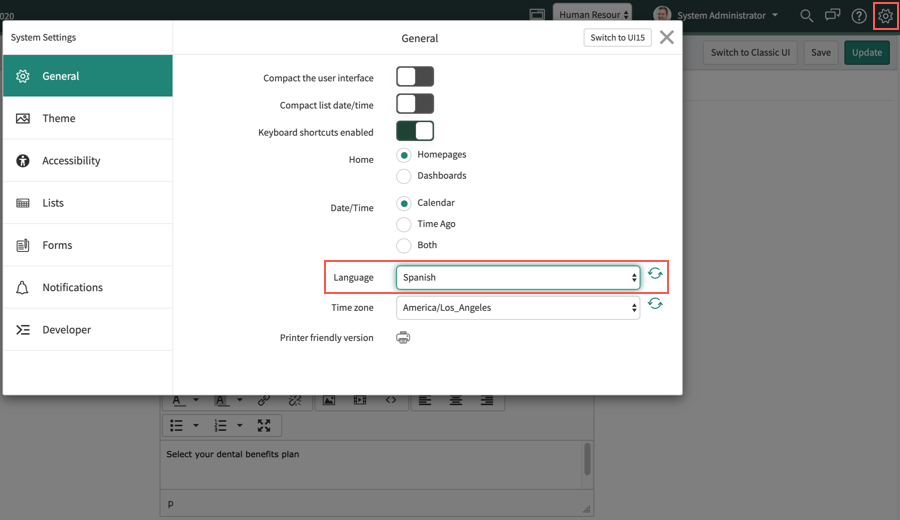Expand the System Administrator user menu
The width and height of the screenshot is (900, 520).
[x=727, y=15]
